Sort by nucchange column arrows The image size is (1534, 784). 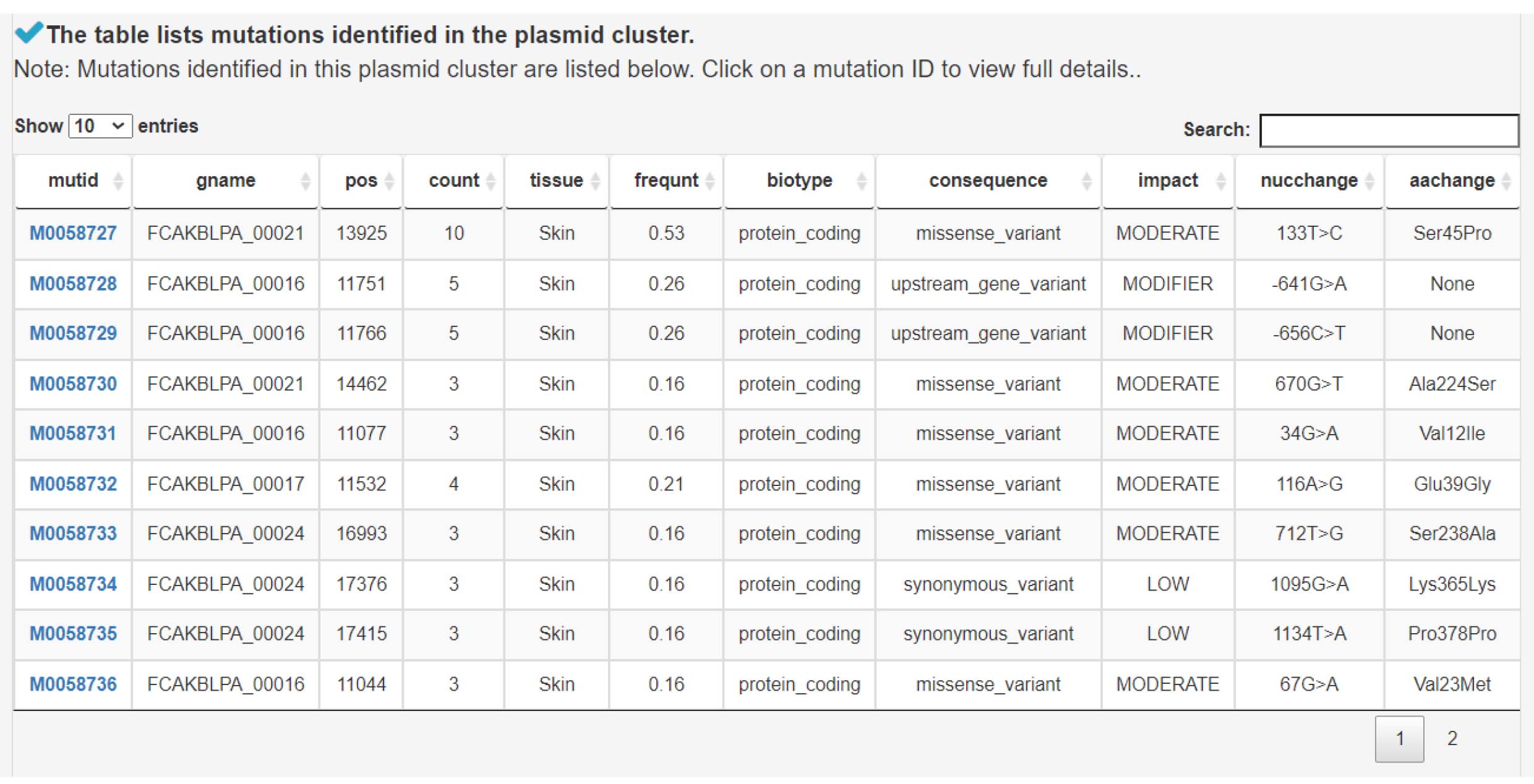1369,181
